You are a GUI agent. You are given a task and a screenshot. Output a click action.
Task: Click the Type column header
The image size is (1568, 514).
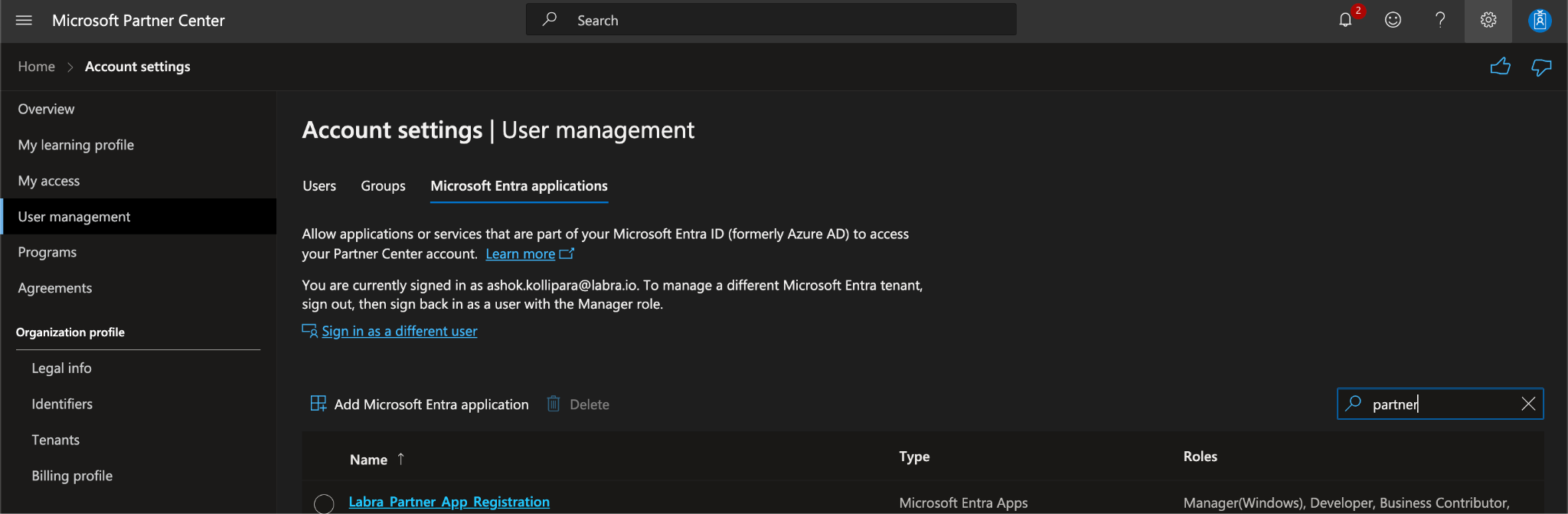914,457
